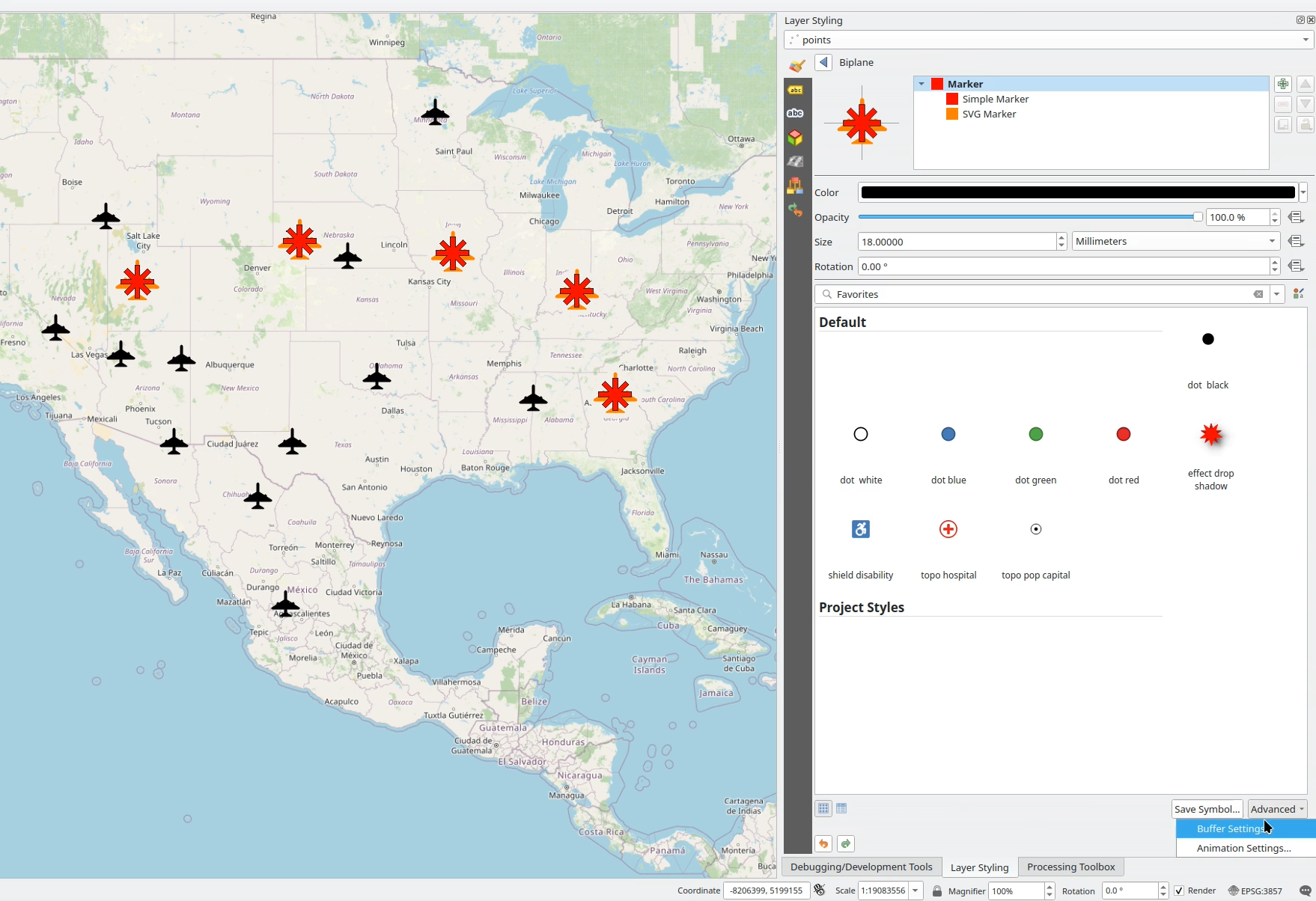Go back from Biplane symbol

coord(823,62)
